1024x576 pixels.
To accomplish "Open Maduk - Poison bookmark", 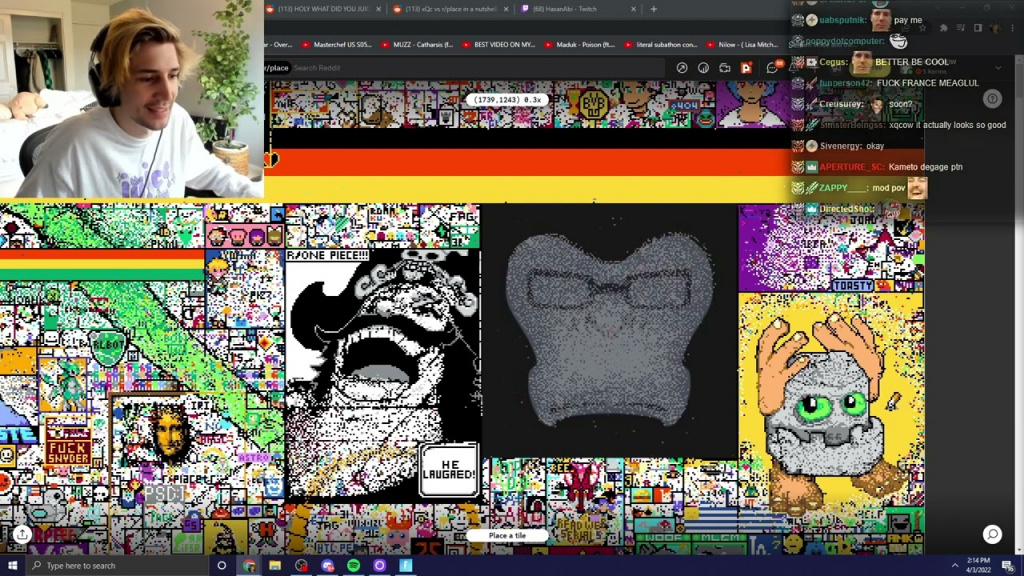I will tap(580, 44).
